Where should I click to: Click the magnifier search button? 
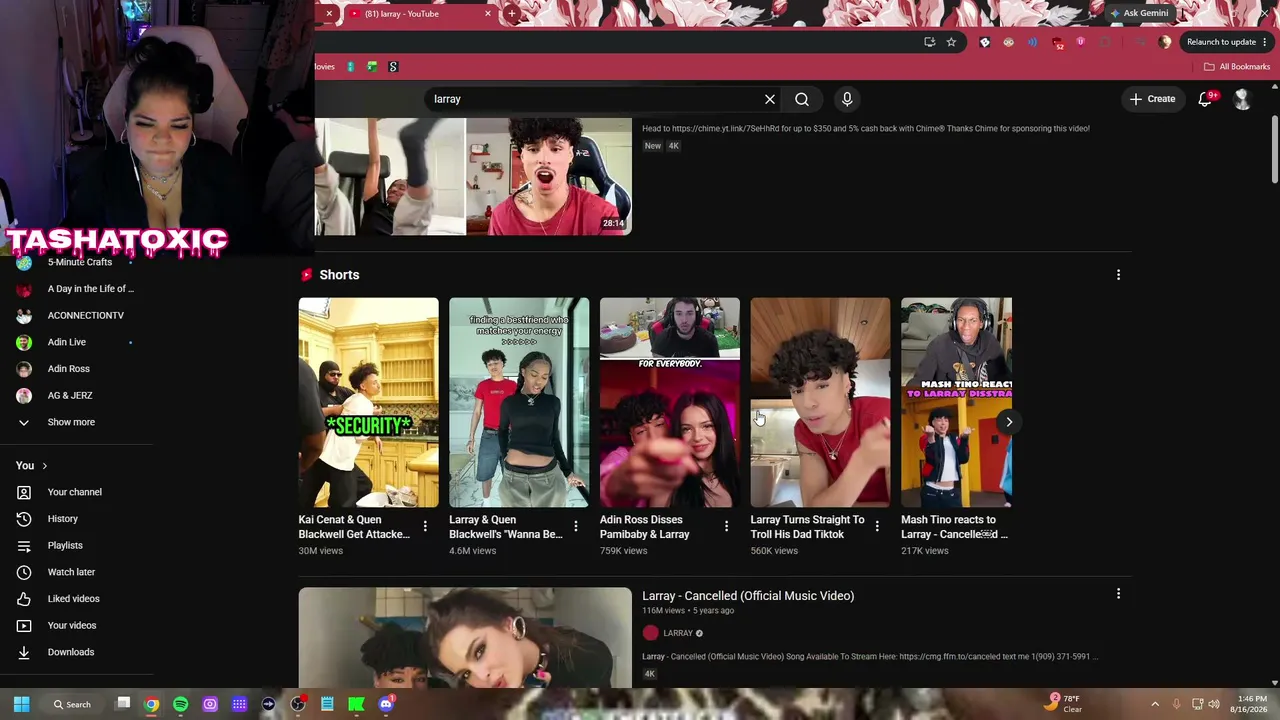pyautogui.click(x=802, y=99)
